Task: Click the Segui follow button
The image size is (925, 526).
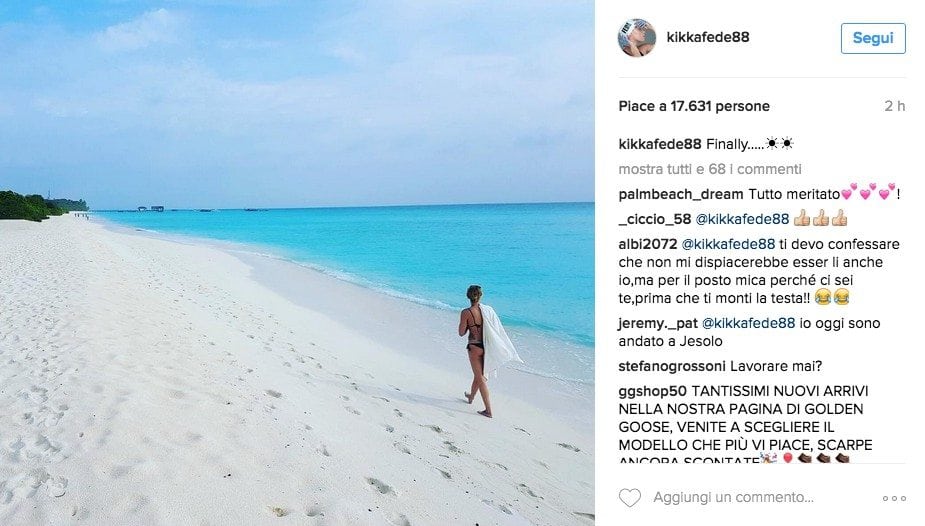Action: [873, 38]
